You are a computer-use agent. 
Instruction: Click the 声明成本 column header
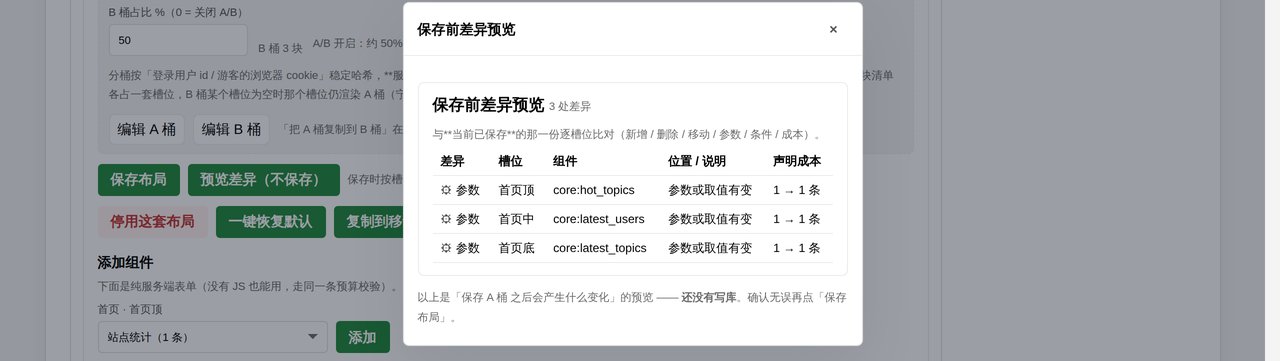click(x=797, y=161)
